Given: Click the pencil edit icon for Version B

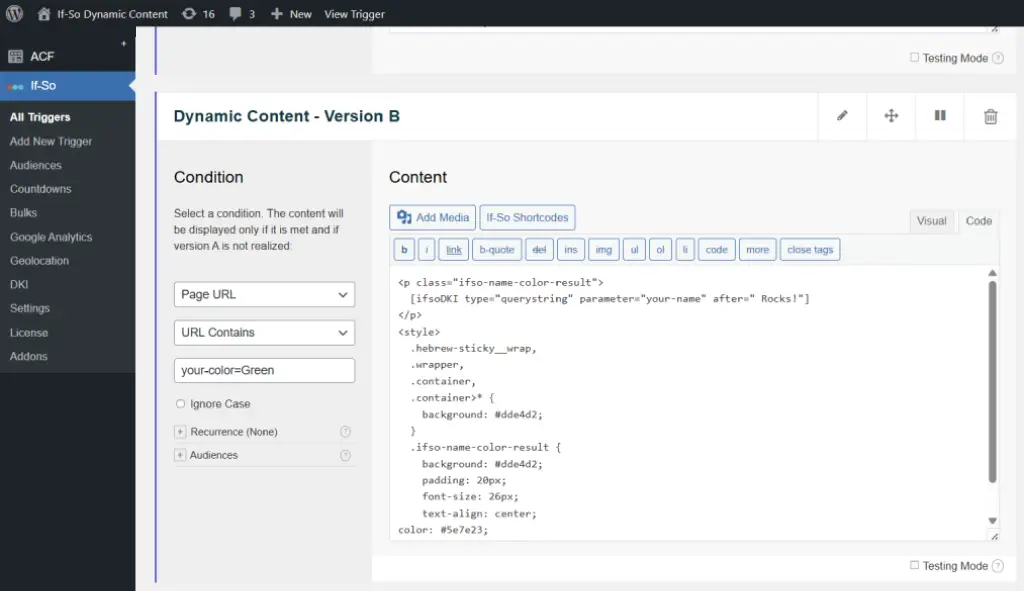Looking at the screenshot, I should pyautogui.click(x=842, y=116).
